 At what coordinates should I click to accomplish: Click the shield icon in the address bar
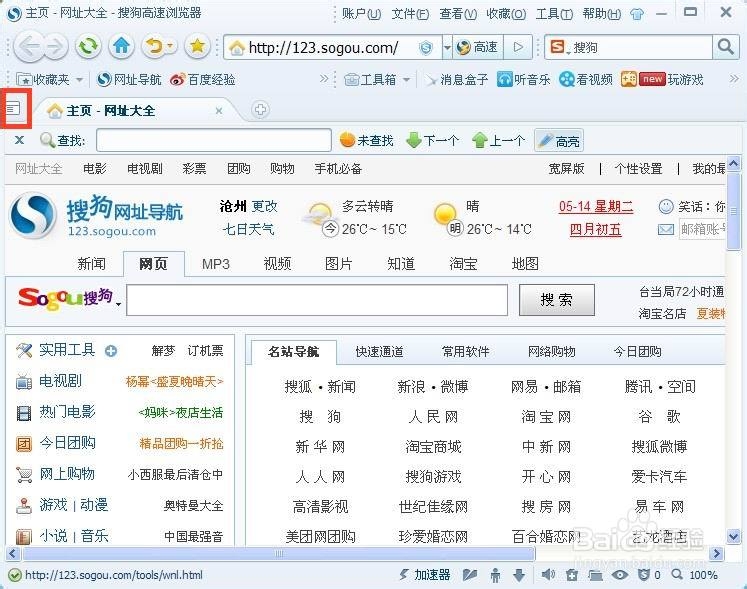tap(425, 47)
